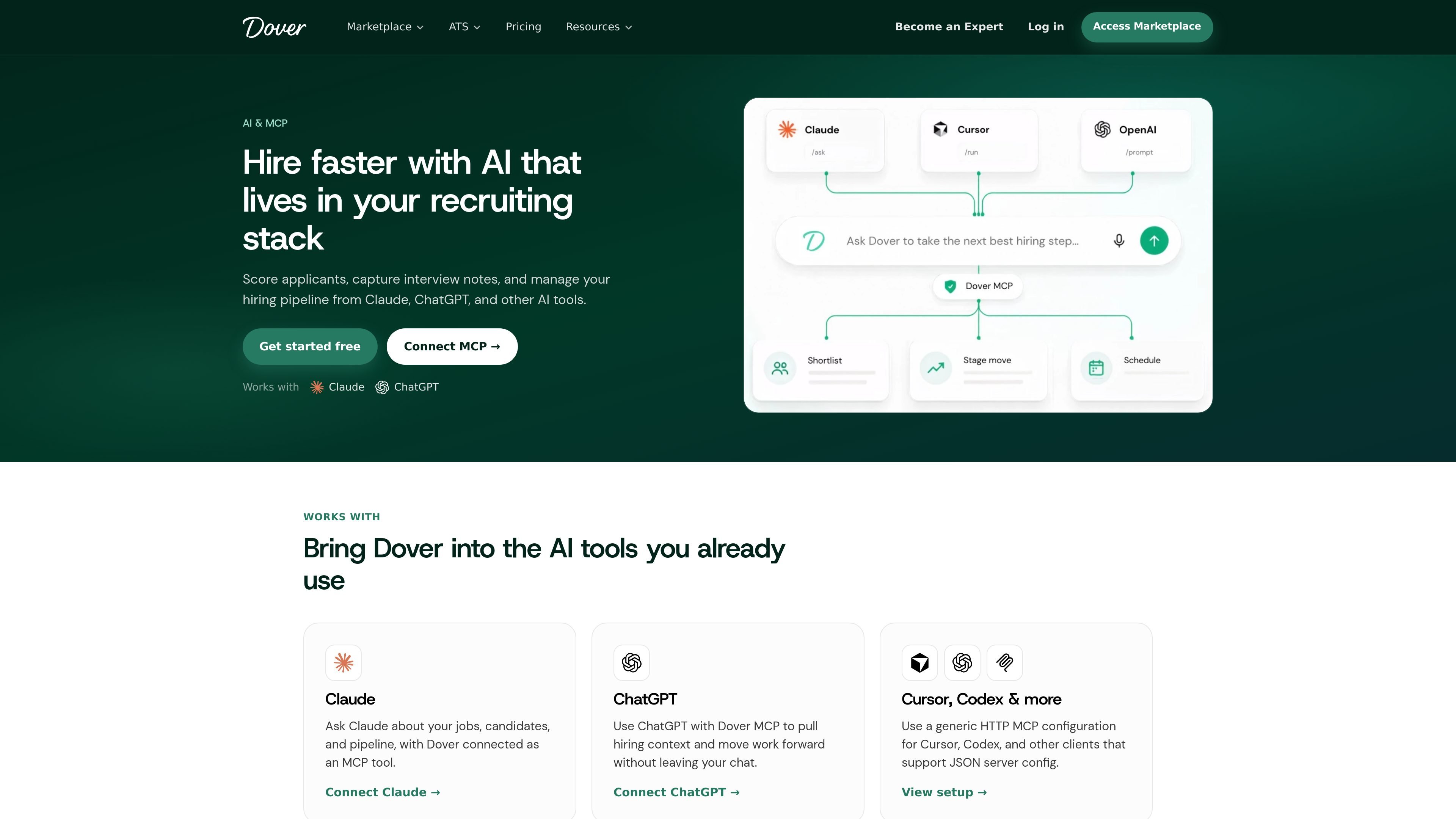Click the Claude card heading
Image resolution: width=1456 pixels, height=819 pixels.
350,699
